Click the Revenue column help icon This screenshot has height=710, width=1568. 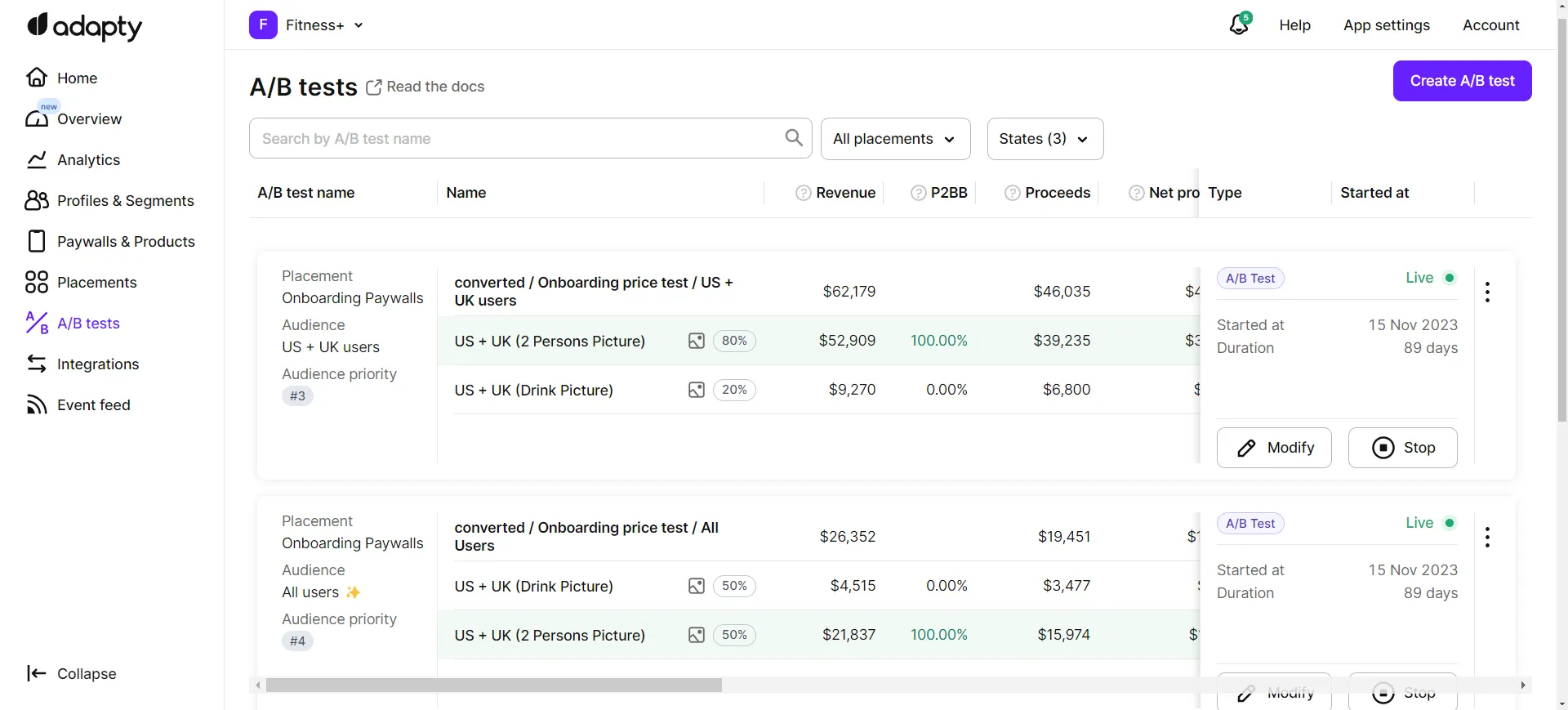point(803,193)
